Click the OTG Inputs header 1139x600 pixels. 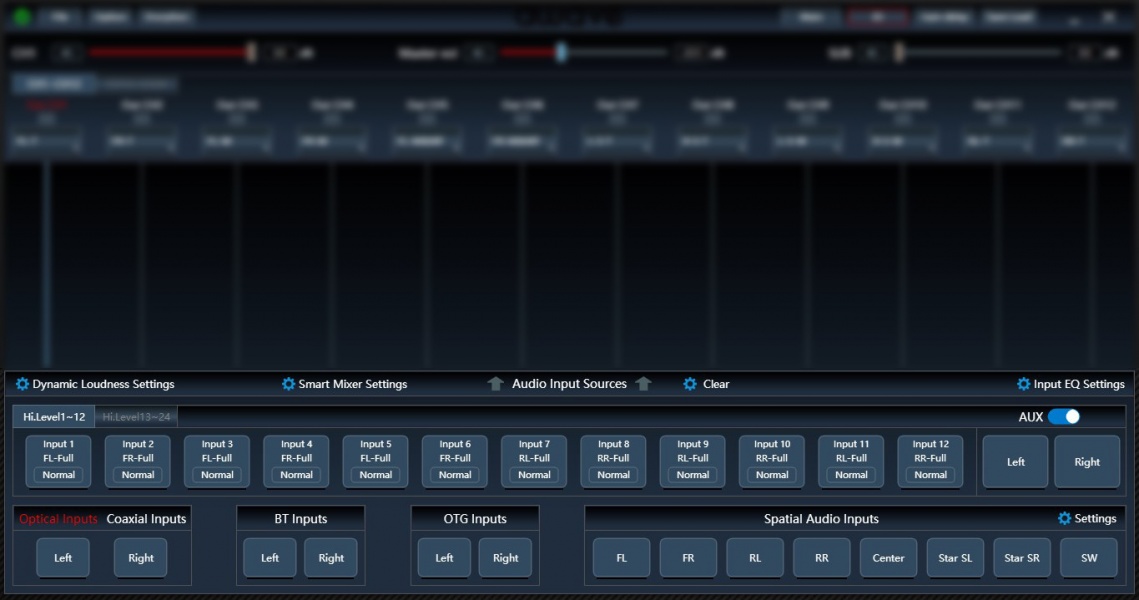coord(475,519)
